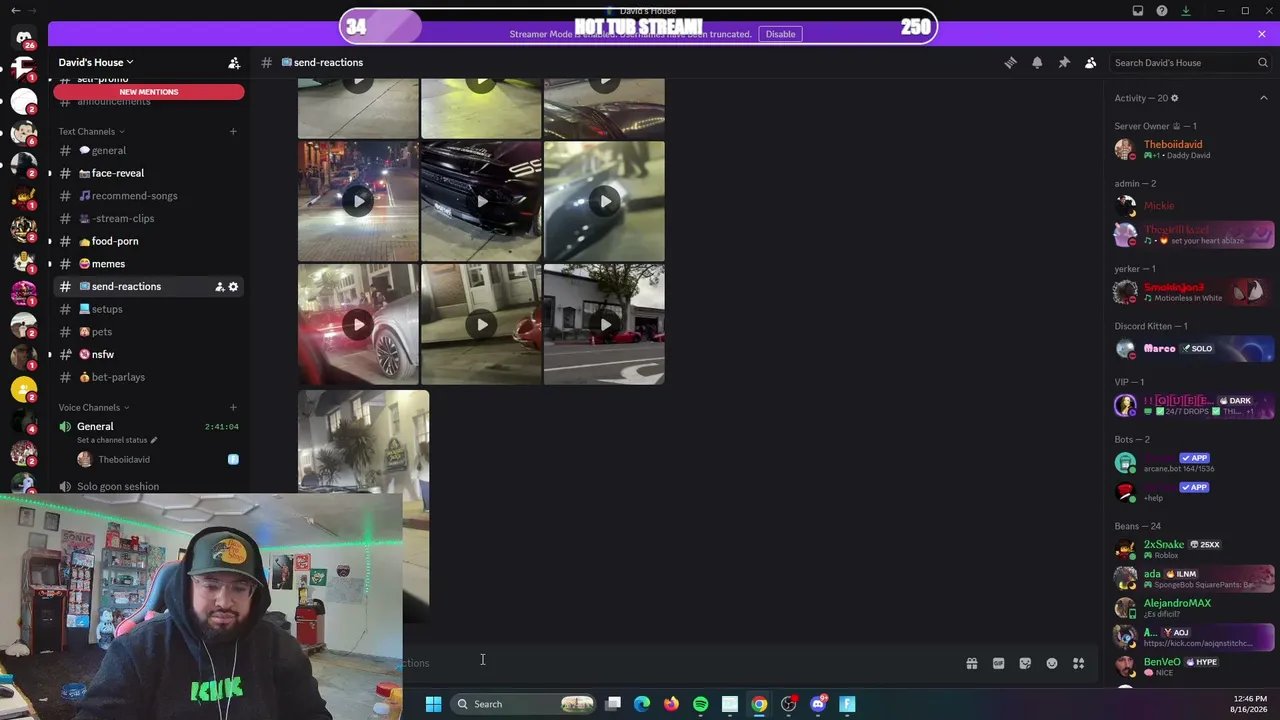
Task: Open the face-reveal channel
Action: pos(149,173)
